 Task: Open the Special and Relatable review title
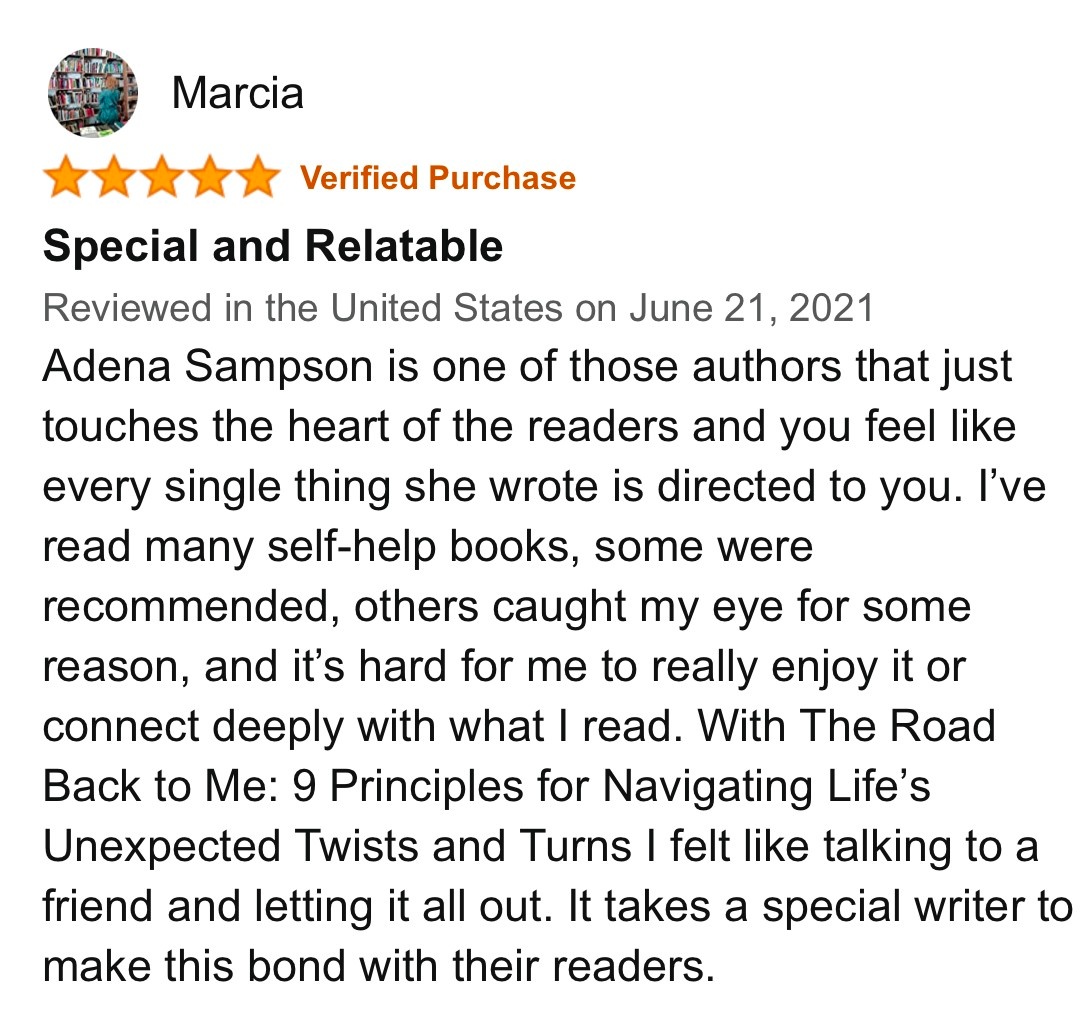click(273, 246)
